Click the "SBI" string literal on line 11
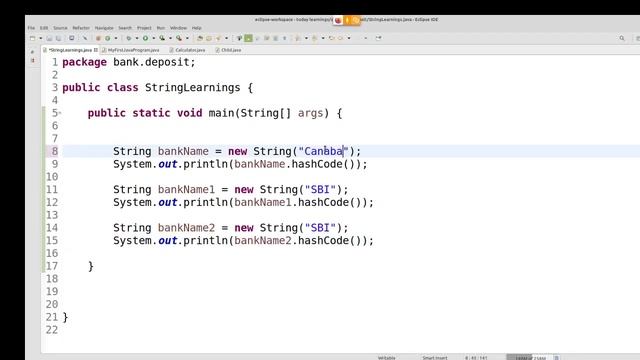 coord(320,190)
